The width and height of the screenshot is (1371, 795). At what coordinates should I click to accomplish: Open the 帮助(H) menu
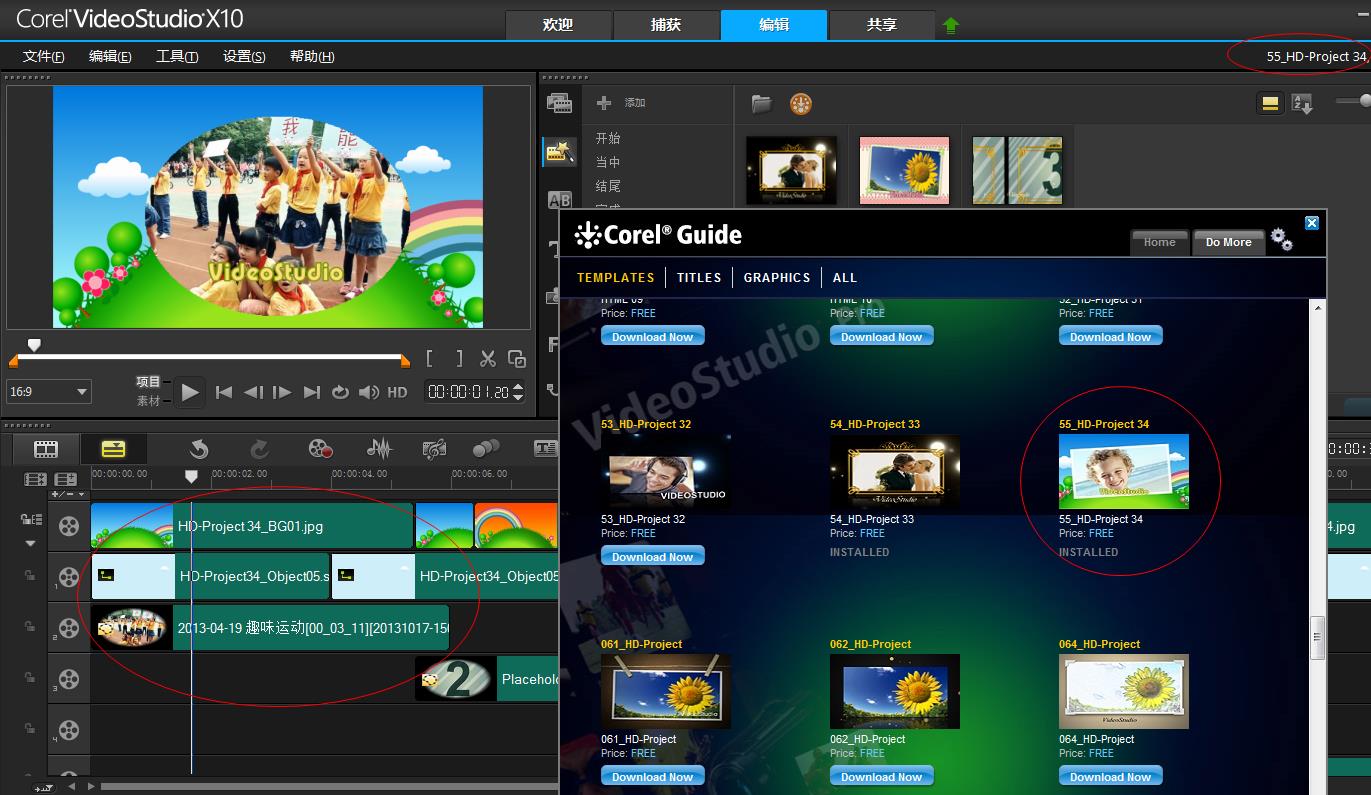point(312,56)
